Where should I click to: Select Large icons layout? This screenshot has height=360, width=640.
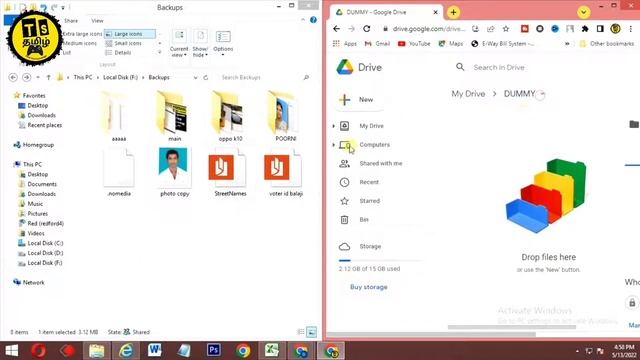130,34
